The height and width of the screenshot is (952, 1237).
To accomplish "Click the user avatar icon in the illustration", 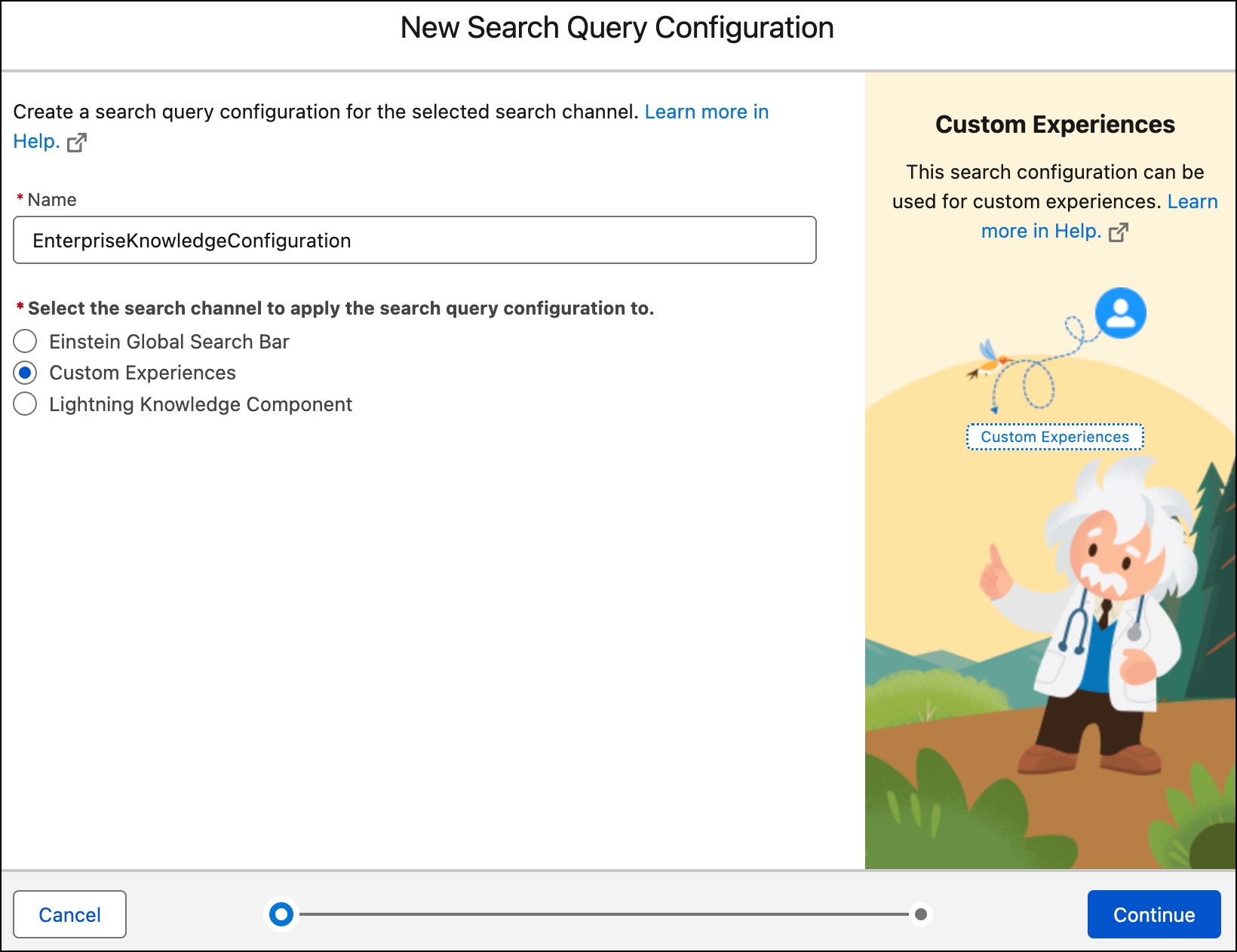I will click(x=1120, y=312).
